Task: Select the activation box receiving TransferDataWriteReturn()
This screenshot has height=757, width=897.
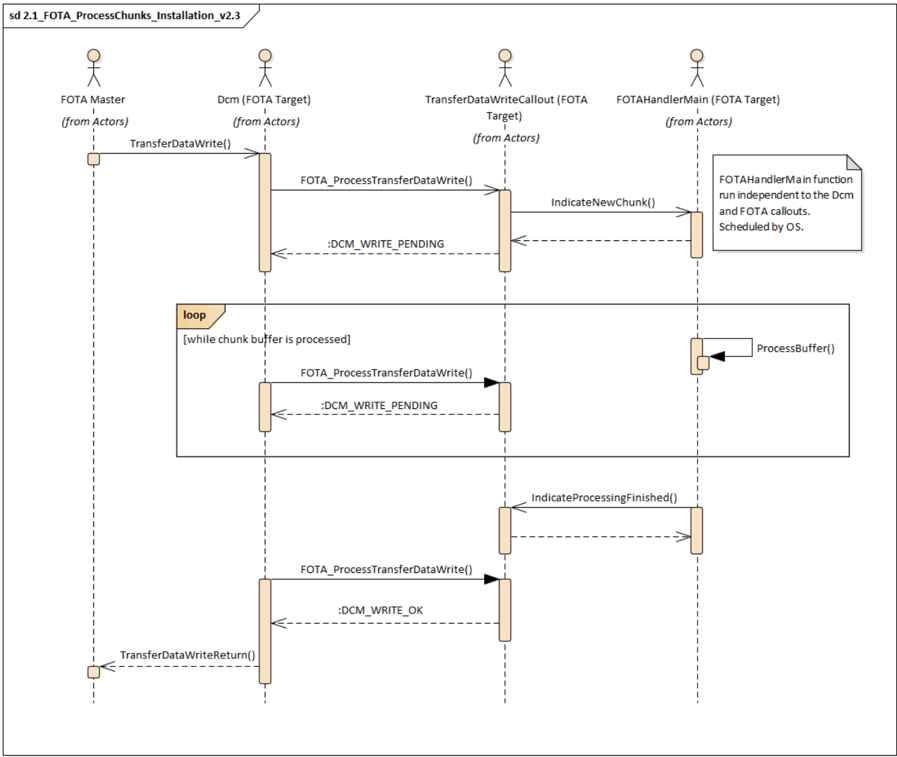Action: coord(93,672)
